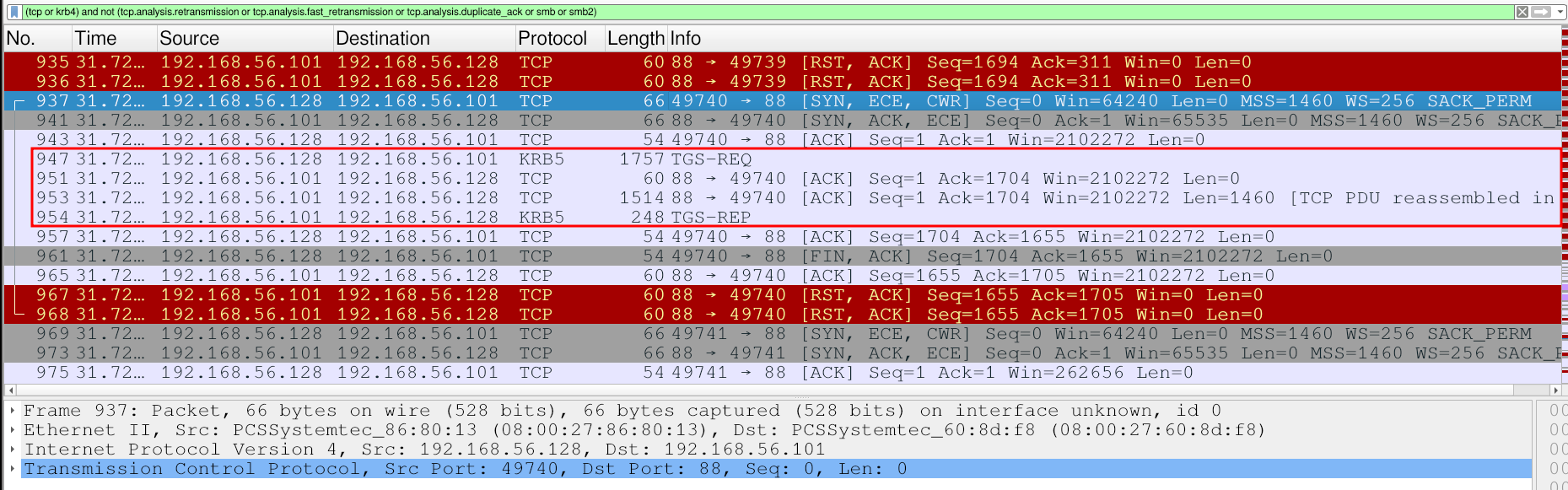This screenshot has width=1568, height=490.
Task: Open the display filter bookmark menu
Action: point(13,12)
